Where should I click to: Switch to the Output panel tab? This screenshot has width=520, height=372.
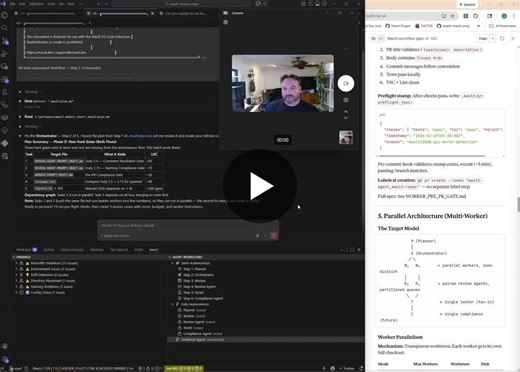pos(48,250)
